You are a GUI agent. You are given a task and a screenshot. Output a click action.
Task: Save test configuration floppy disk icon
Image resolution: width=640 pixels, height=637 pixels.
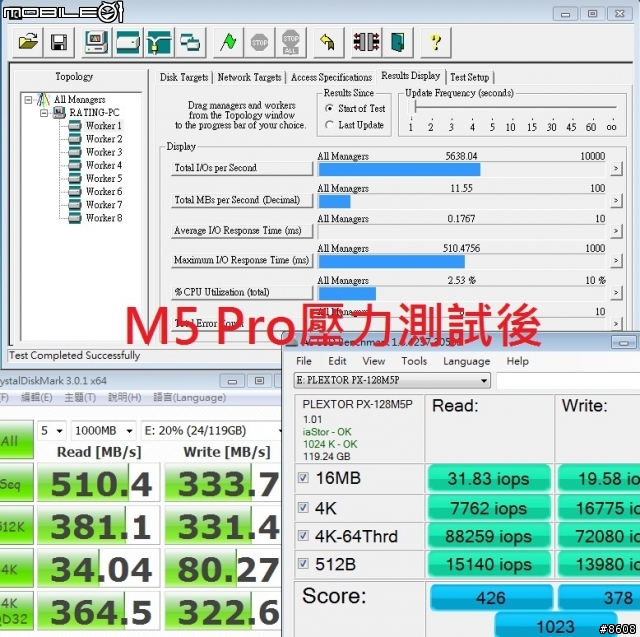click(59, 42)
